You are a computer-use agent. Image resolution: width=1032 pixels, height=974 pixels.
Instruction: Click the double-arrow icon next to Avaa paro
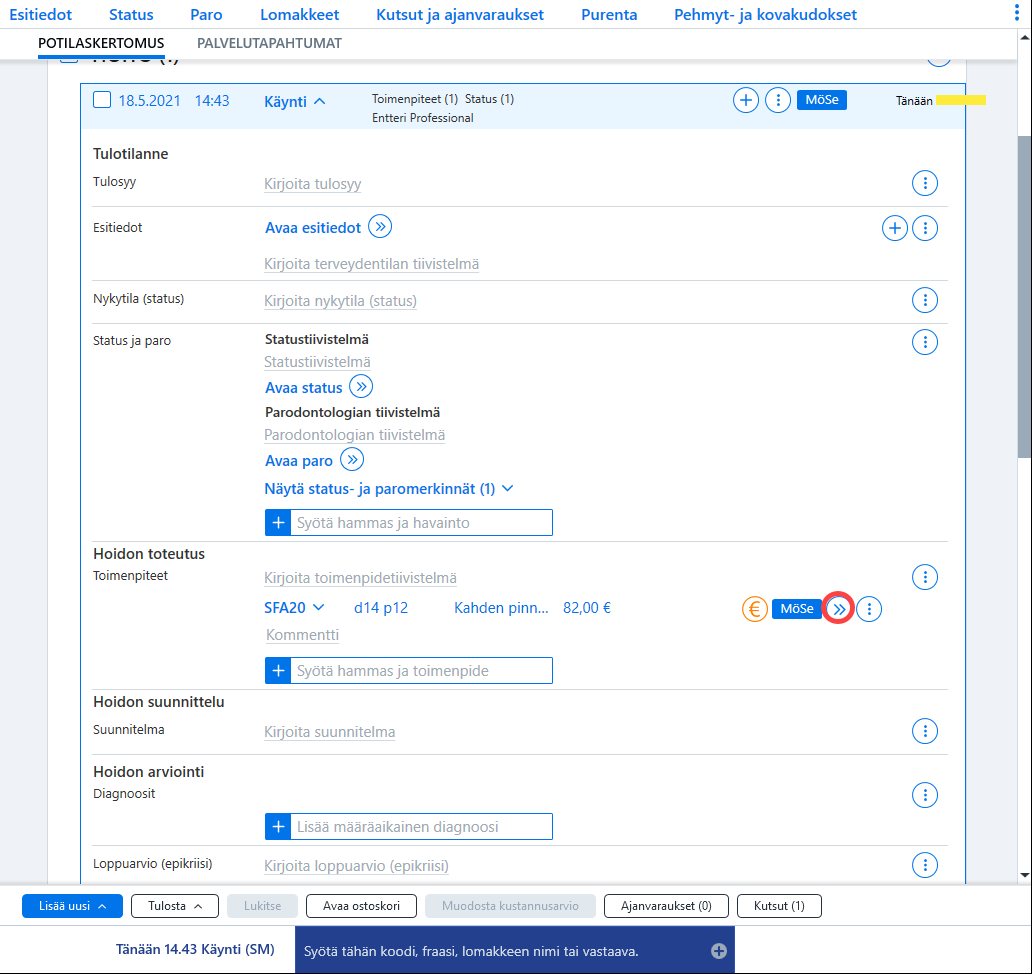pyautogui.click(x=352, y=459)
